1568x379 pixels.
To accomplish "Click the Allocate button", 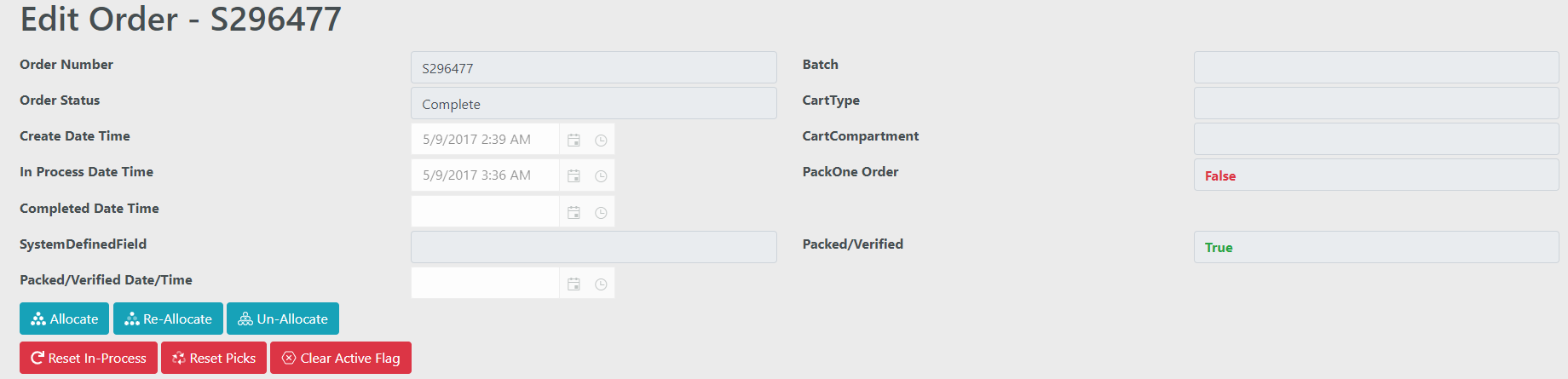I will (x=64, y=319).
